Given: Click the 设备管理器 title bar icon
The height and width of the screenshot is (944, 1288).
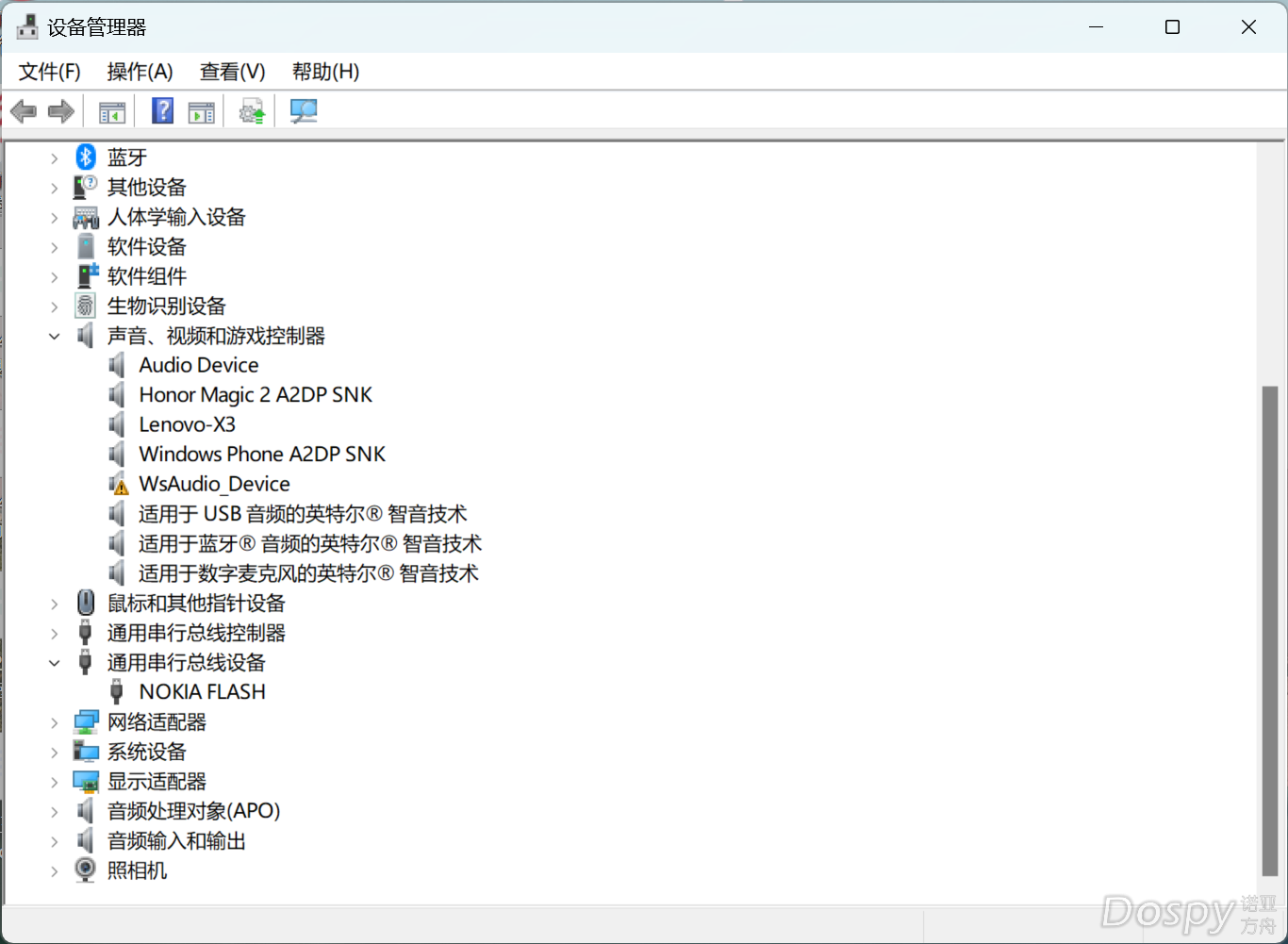Looking at the screenshot, I should (28, 27).
